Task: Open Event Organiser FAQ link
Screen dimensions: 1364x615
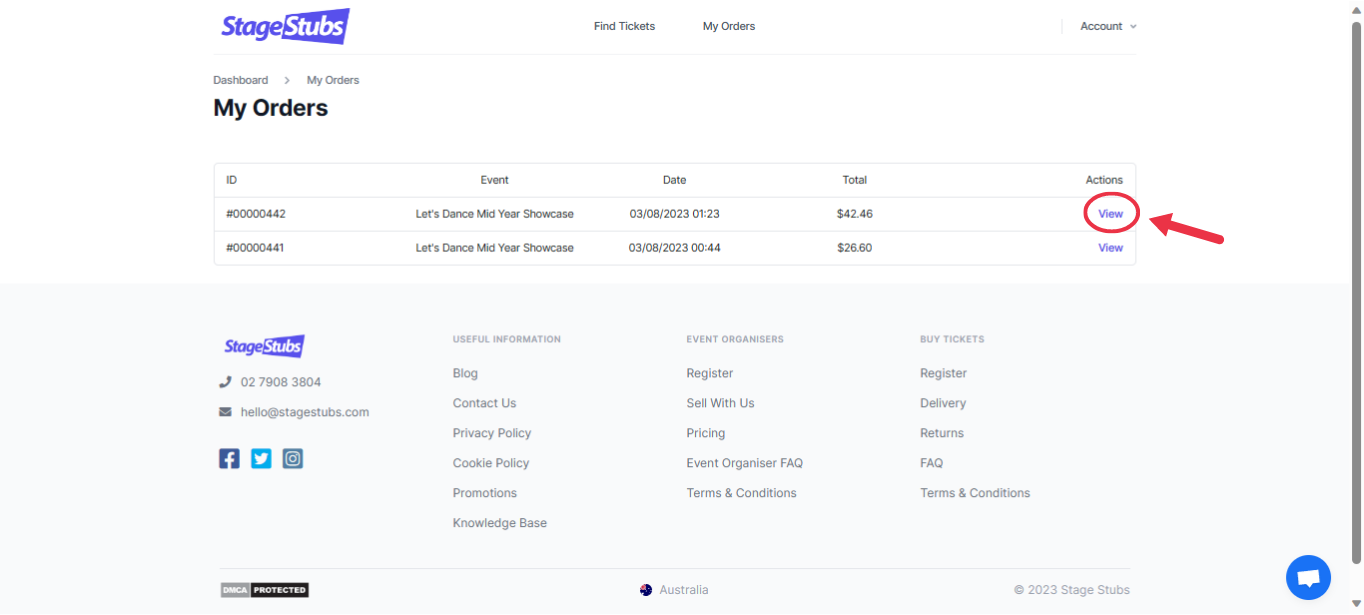Action: point(744,463)
